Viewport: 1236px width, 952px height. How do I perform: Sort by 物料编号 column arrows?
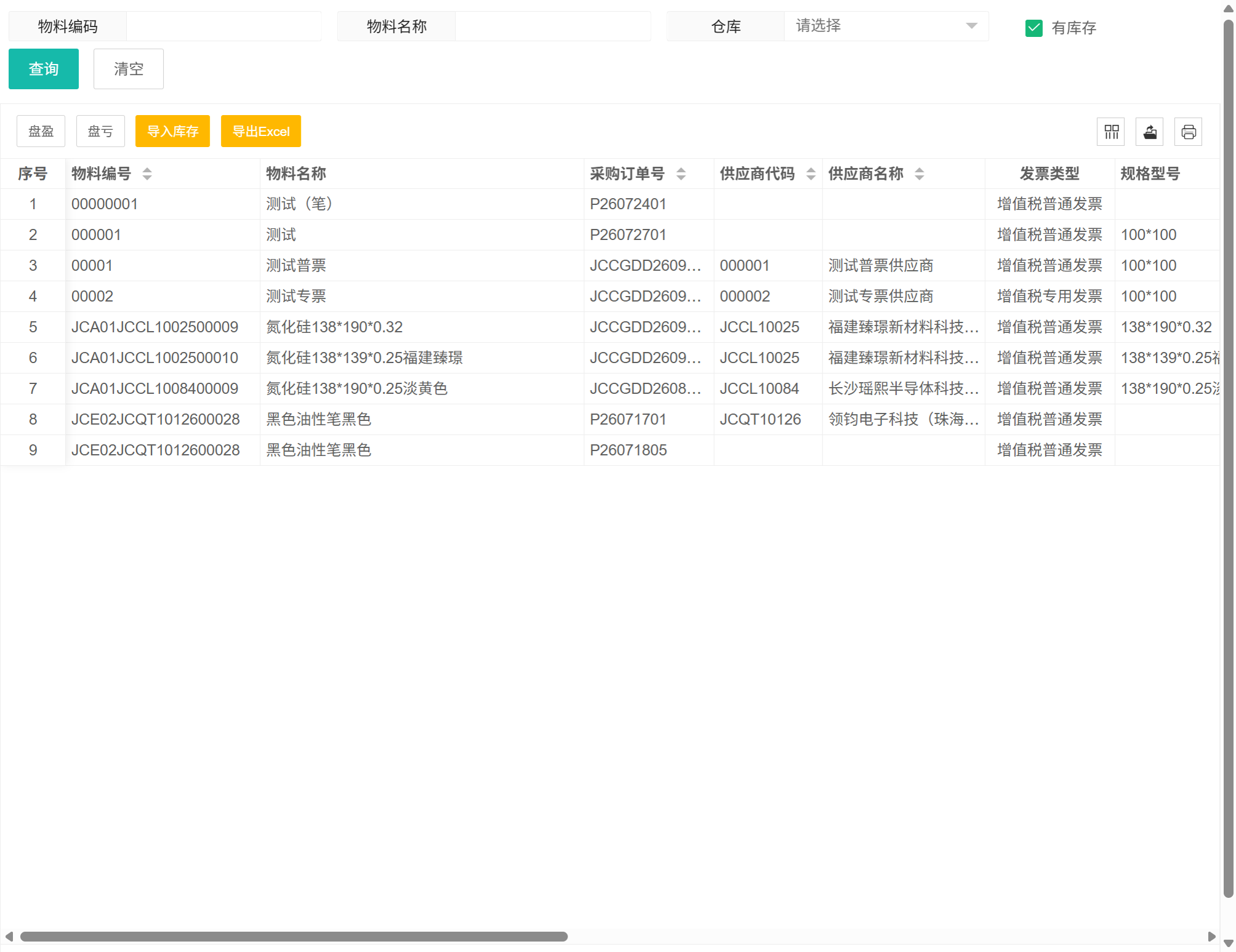click(x=147, y=174)
